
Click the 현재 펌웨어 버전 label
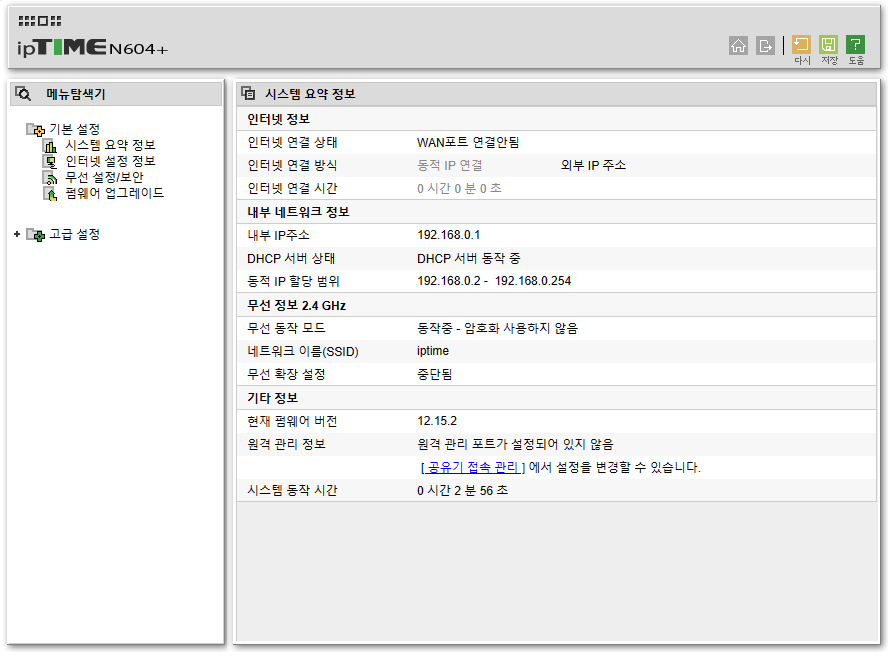click(292, 421)
